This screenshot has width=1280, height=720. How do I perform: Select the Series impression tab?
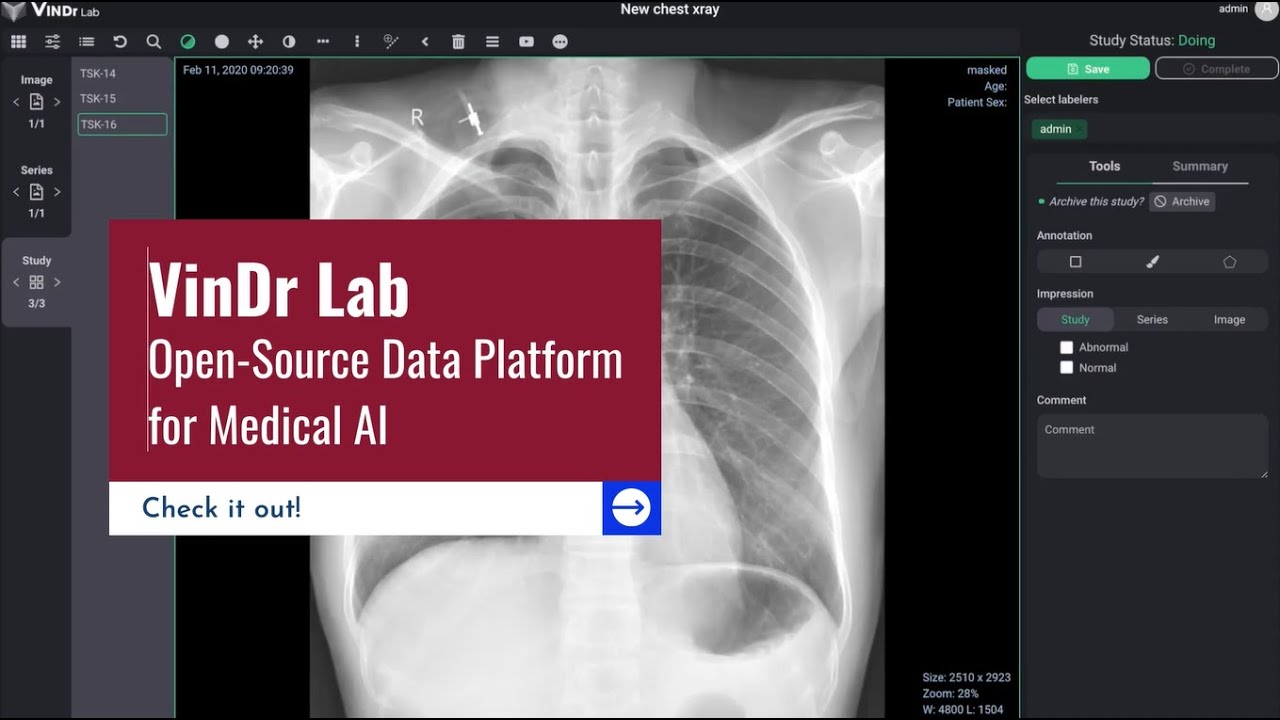pyautogui.click(x=1152, y=320)
